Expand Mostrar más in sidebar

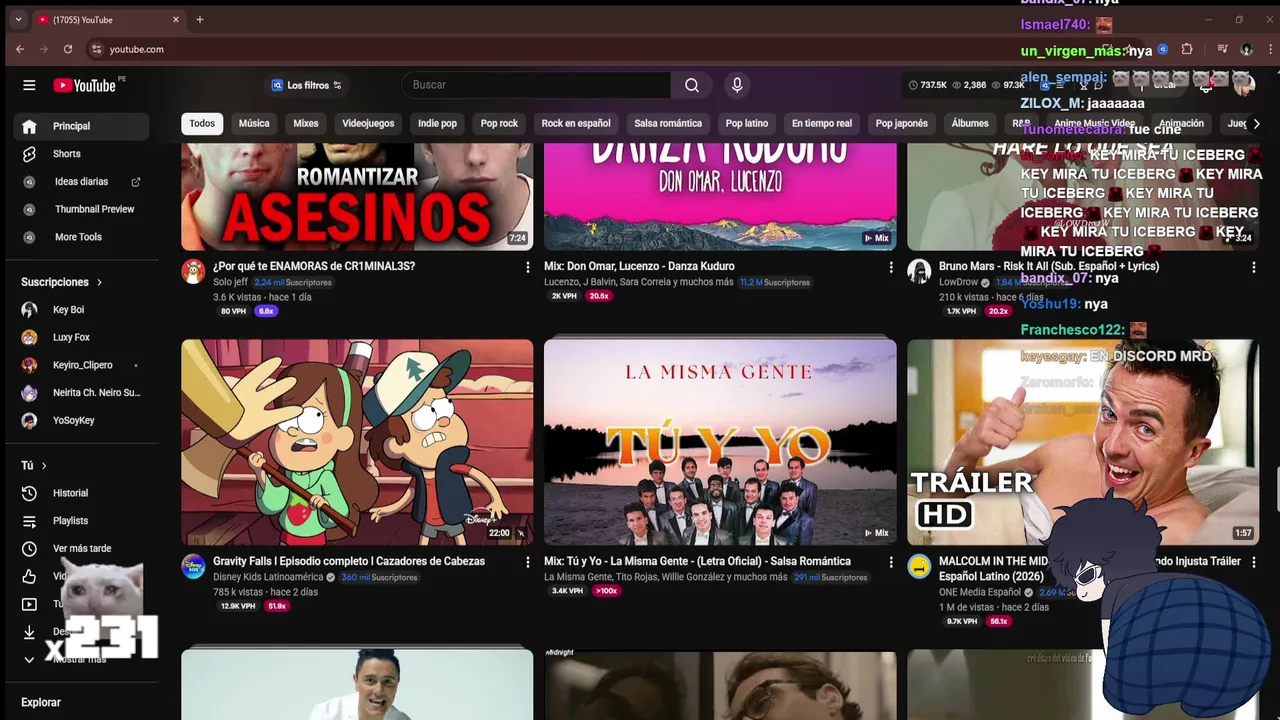click(x=81, y=659)
